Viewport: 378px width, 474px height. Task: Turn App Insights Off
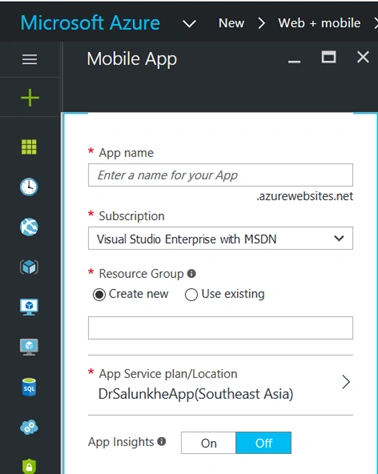pos(263,443)
